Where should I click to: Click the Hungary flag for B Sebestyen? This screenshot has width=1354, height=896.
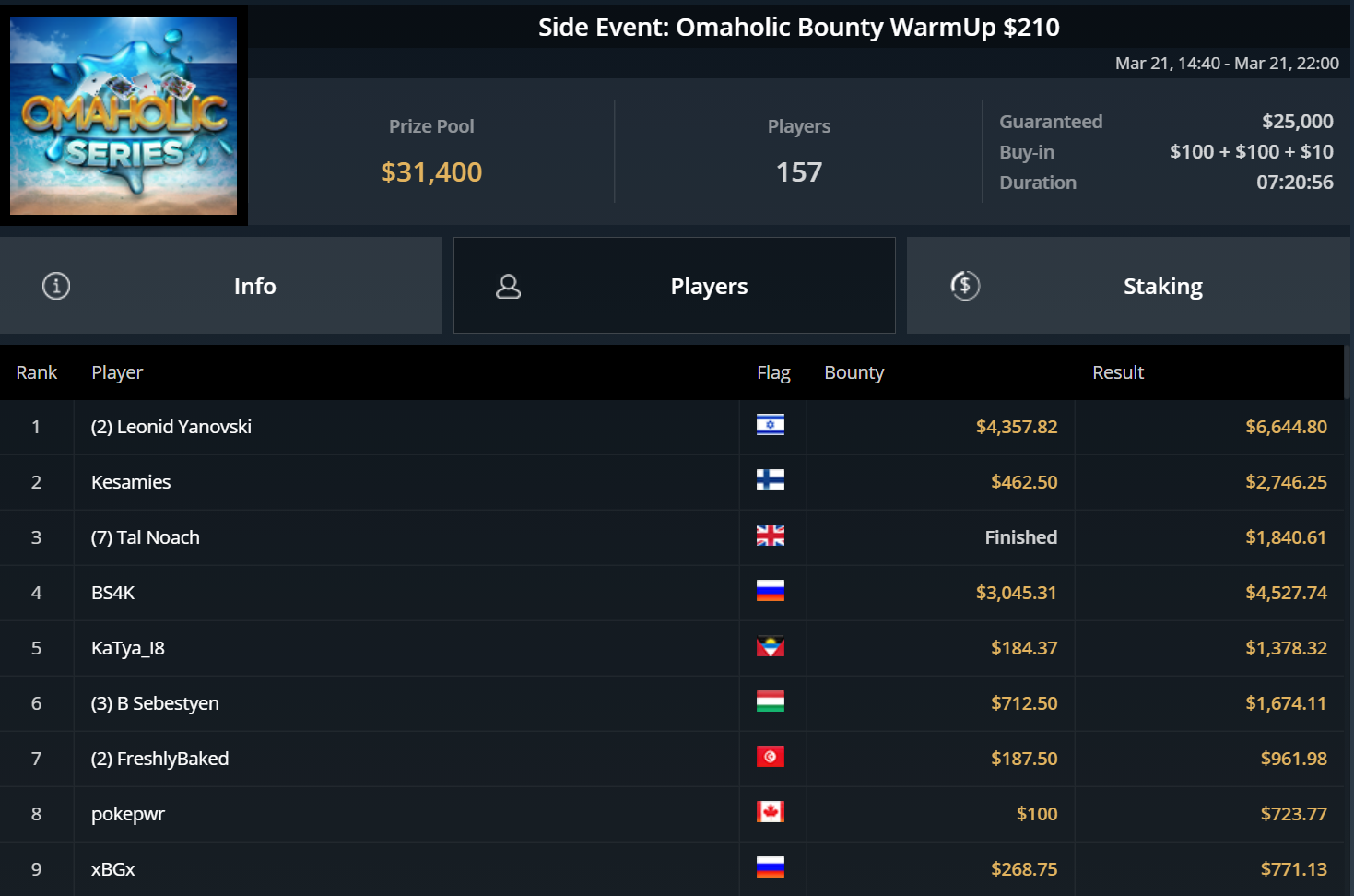point(771,701)
